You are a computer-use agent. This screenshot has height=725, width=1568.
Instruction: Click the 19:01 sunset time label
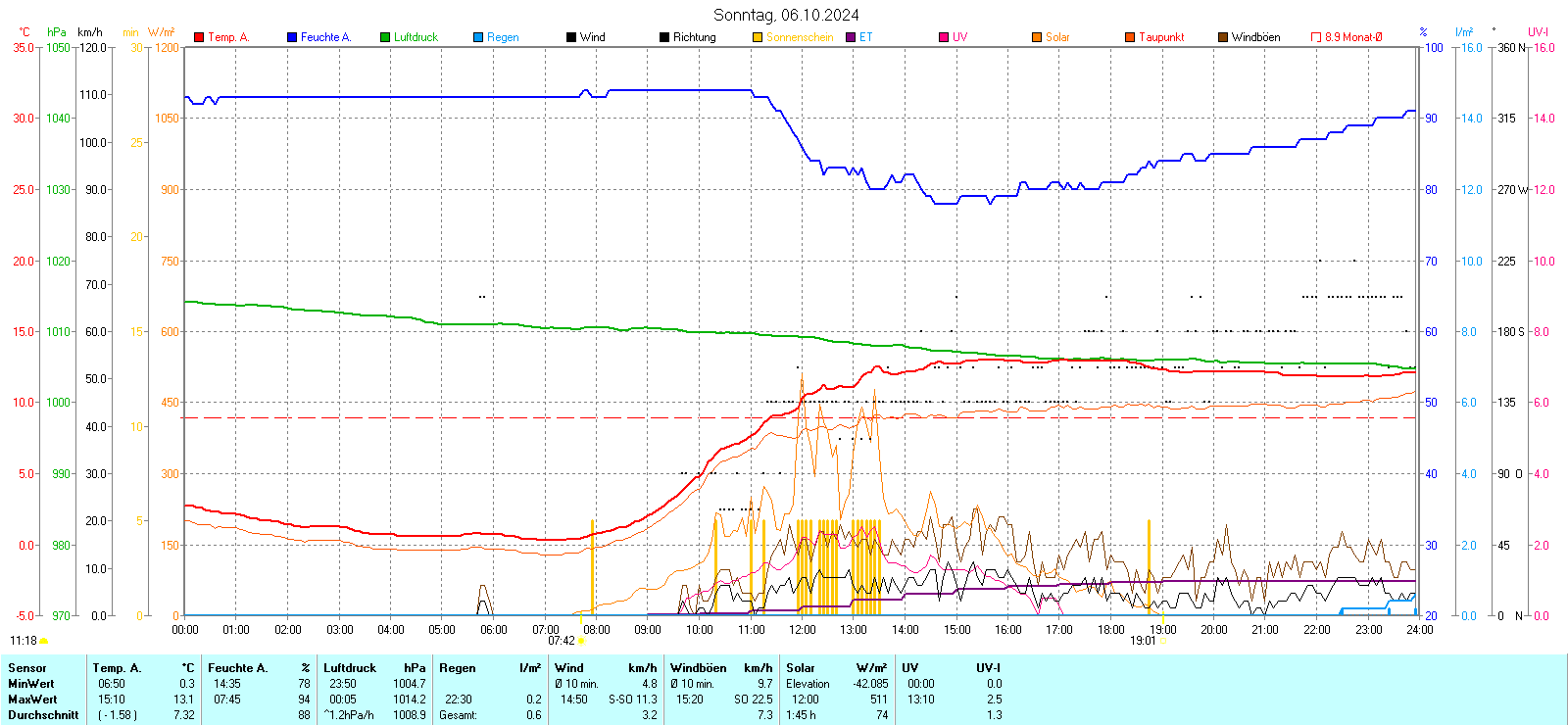click(x=1143, y=641)
